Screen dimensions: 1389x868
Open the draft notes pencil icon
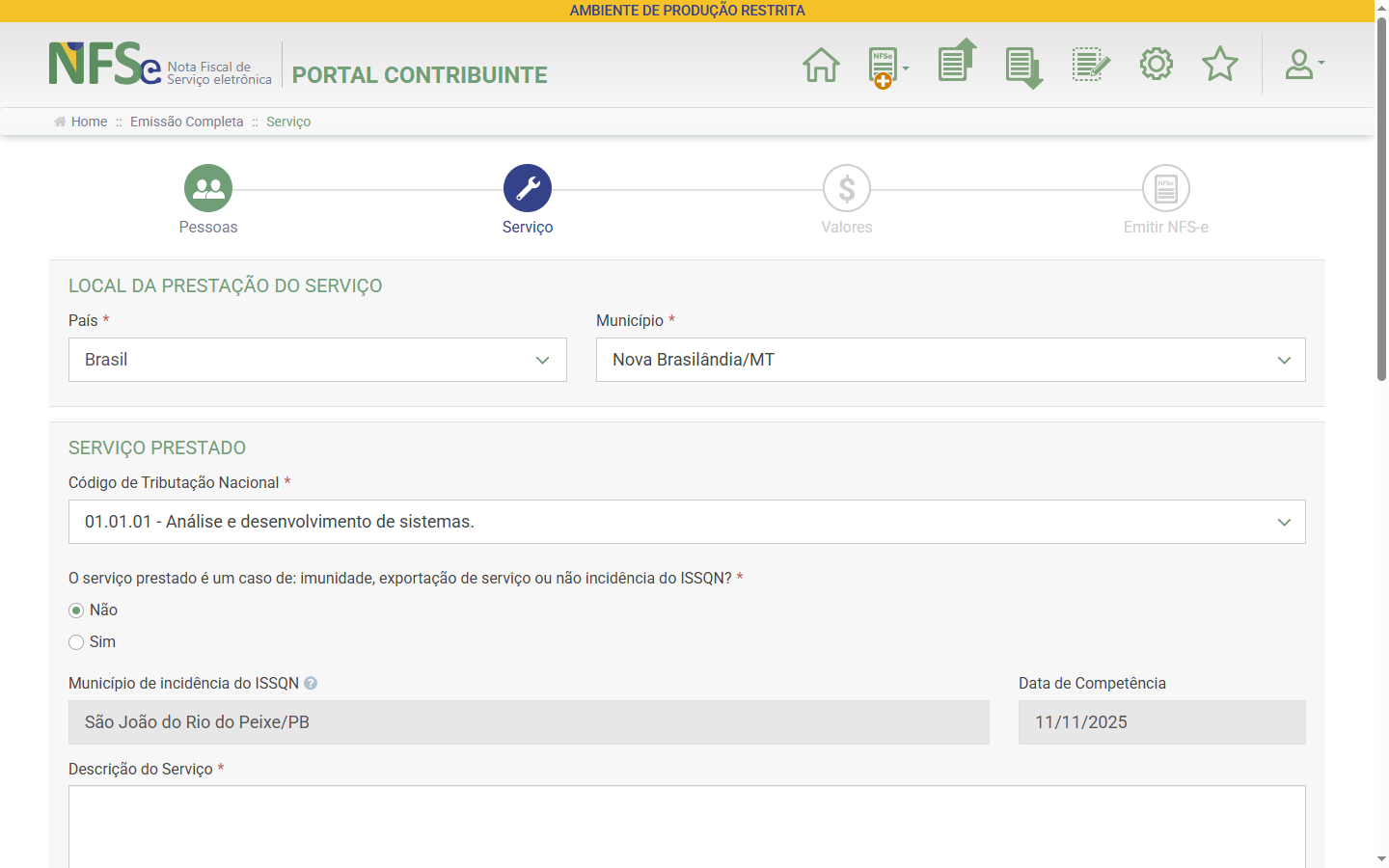(1090, 66)
